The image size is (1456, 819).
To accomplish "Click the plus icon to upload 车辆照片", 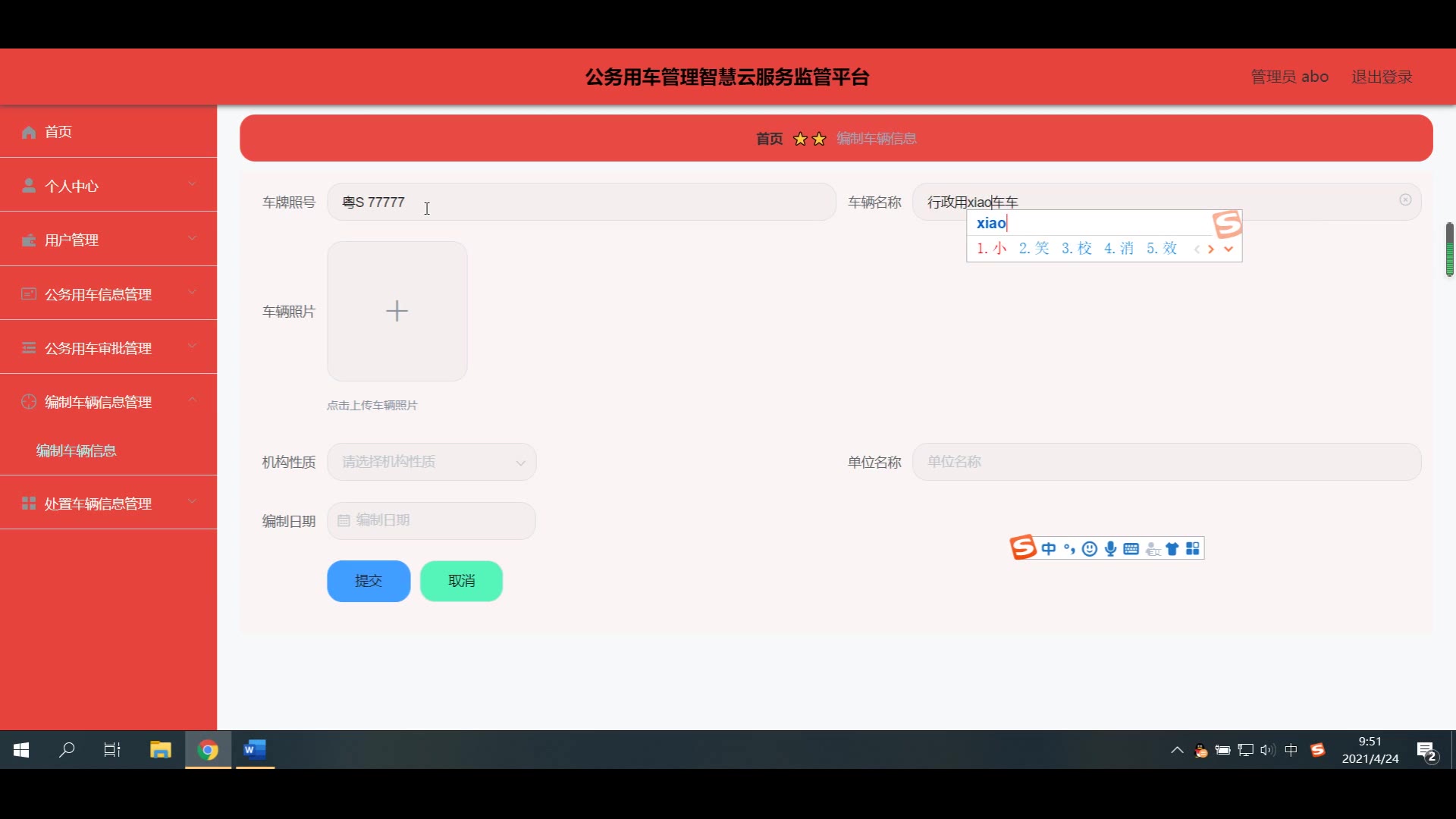I will point(397,311).
